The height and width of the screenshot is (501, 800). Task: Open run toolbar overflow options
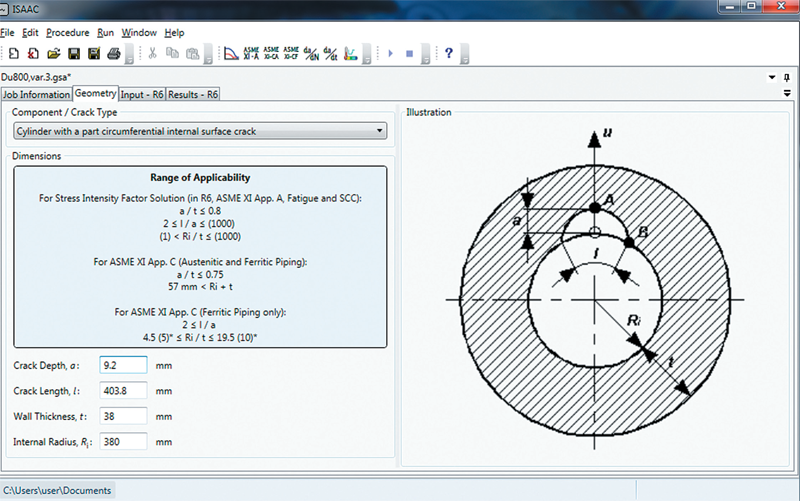pos(426,54)
